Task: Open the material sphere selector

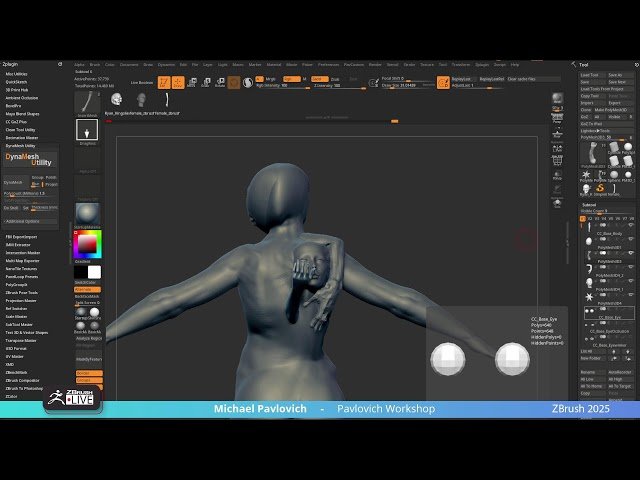Action: tap(87, 213)
